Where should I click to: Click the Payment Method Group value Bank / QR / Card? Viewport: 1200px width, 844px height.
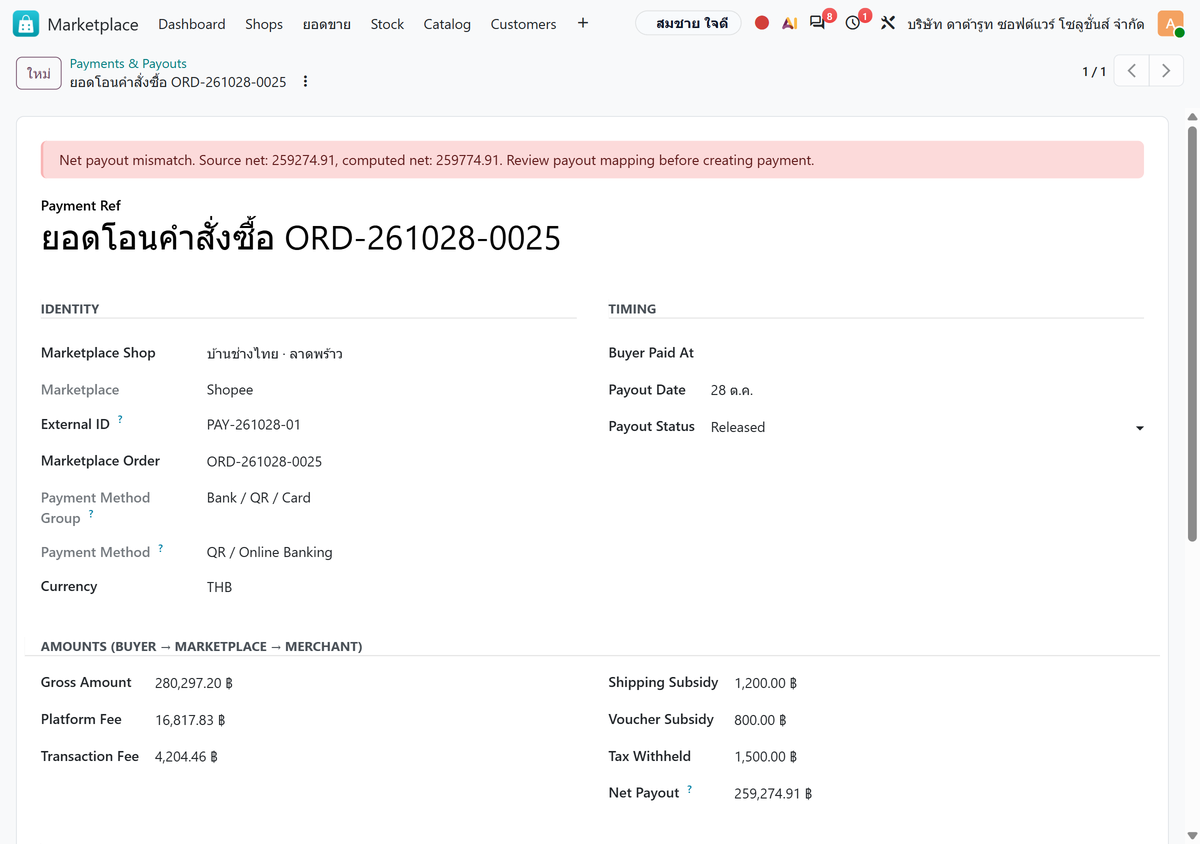(259, 498)
